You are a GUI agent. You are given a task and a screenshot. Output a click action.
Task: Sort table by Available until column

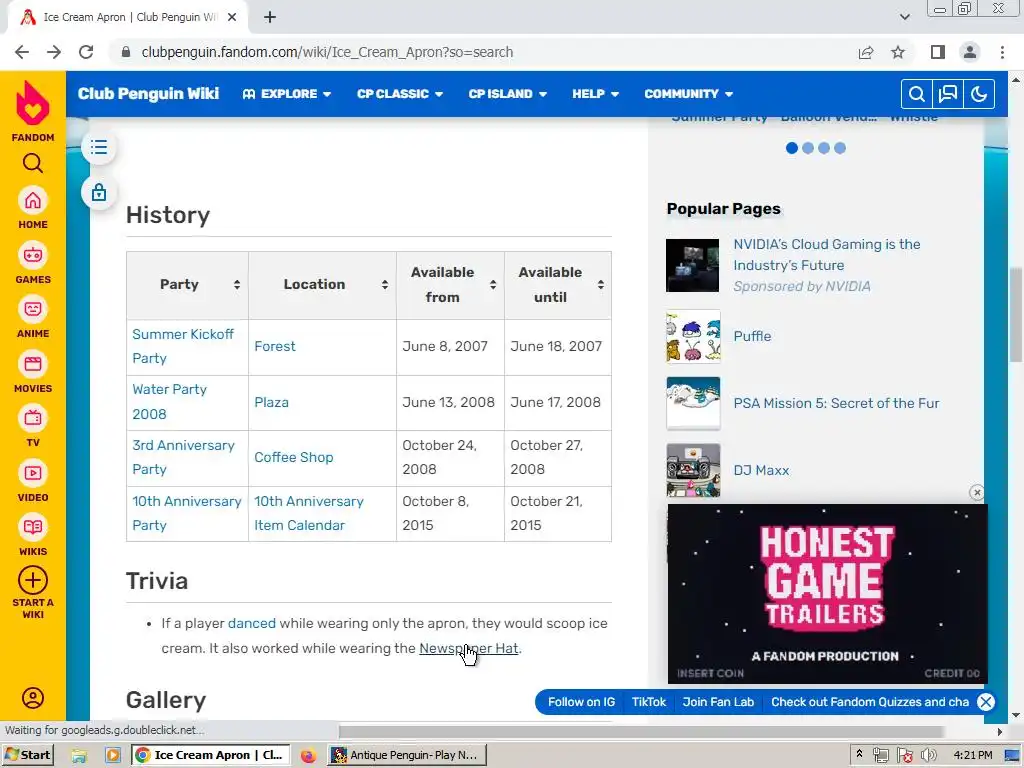point(601,285)
